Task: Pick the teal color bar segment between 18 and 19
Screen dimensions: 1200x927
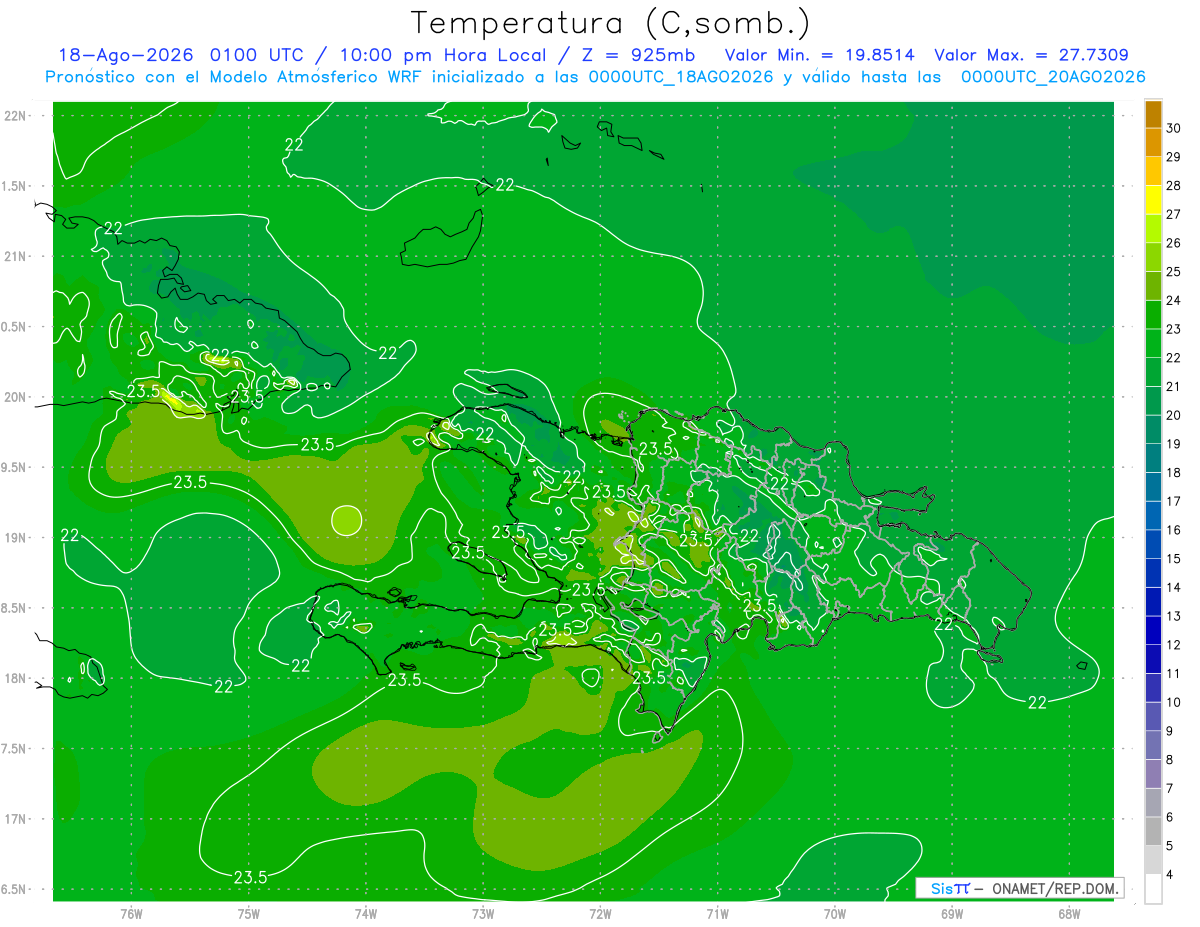Action: coord(1153,459)
